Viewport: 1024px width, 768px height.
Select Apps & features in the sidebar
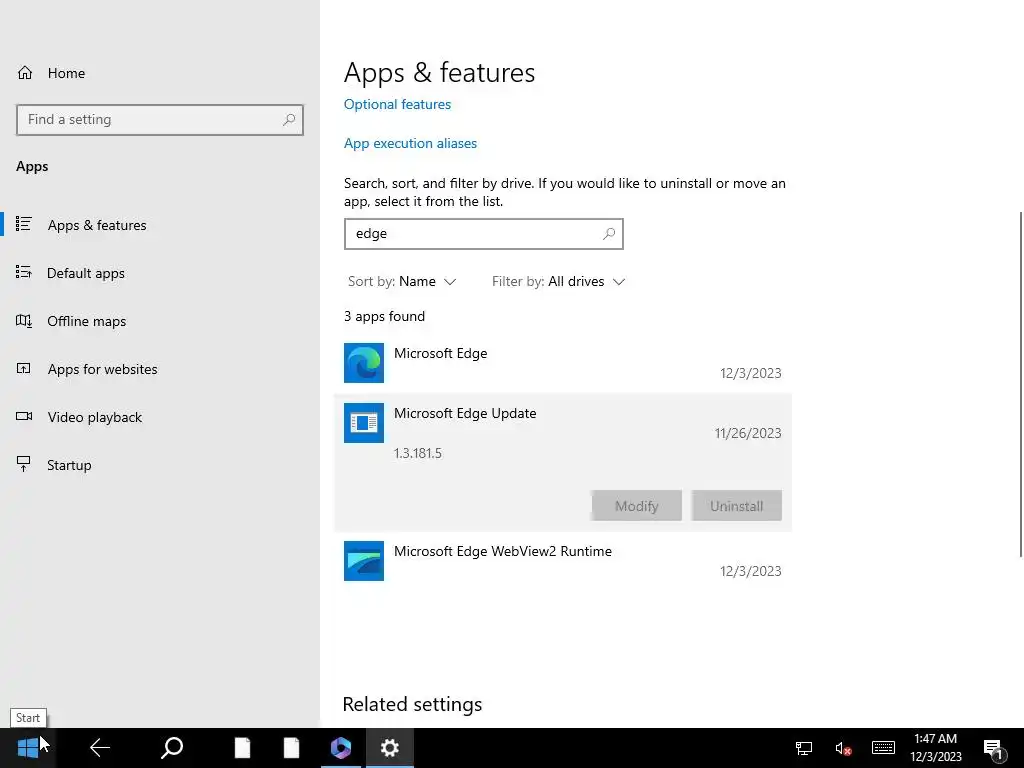160,225
